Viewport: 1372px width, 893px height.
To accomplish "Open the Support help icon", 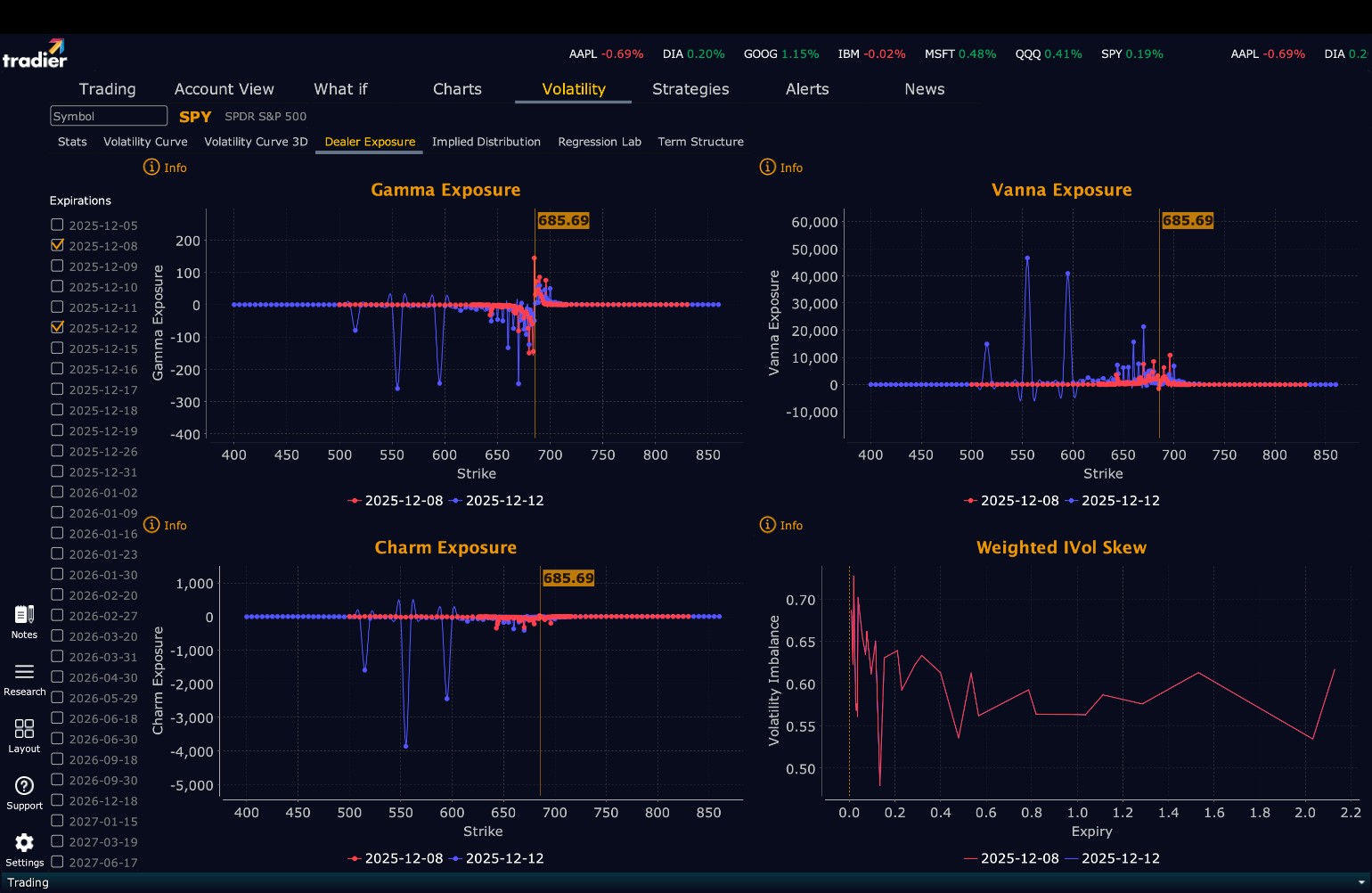I will 24,785.
